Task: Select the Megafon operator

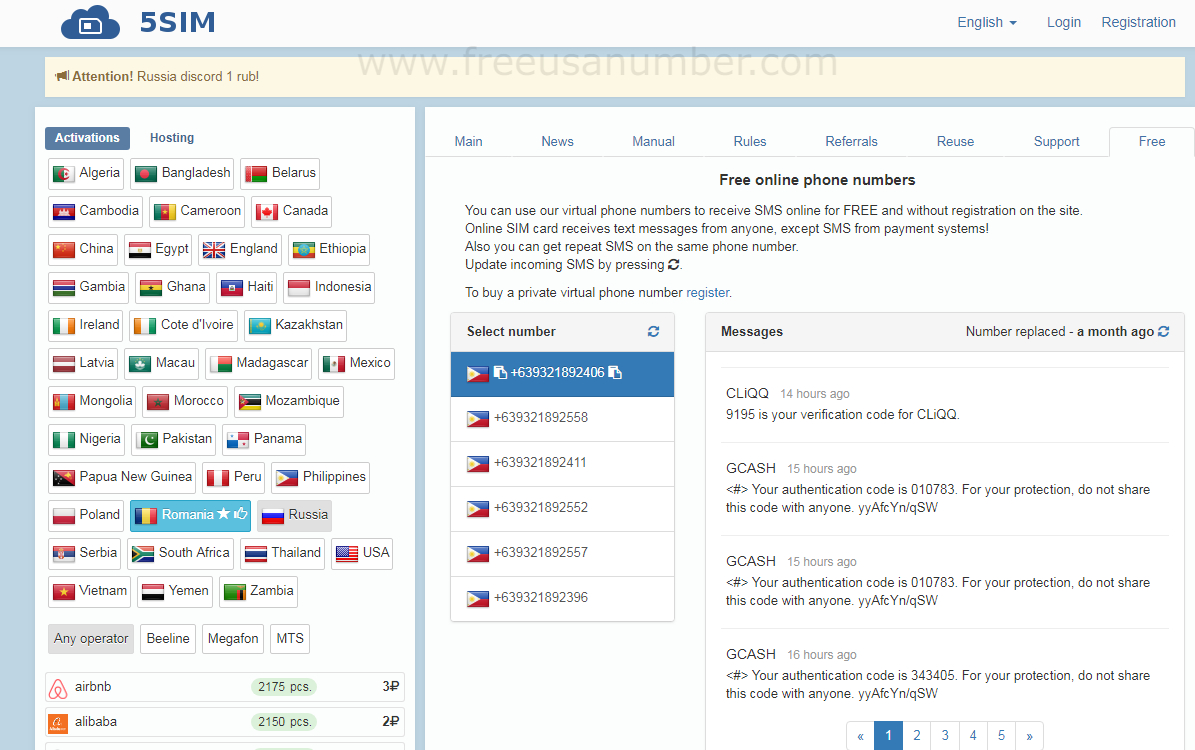Action: coord(233,639)
